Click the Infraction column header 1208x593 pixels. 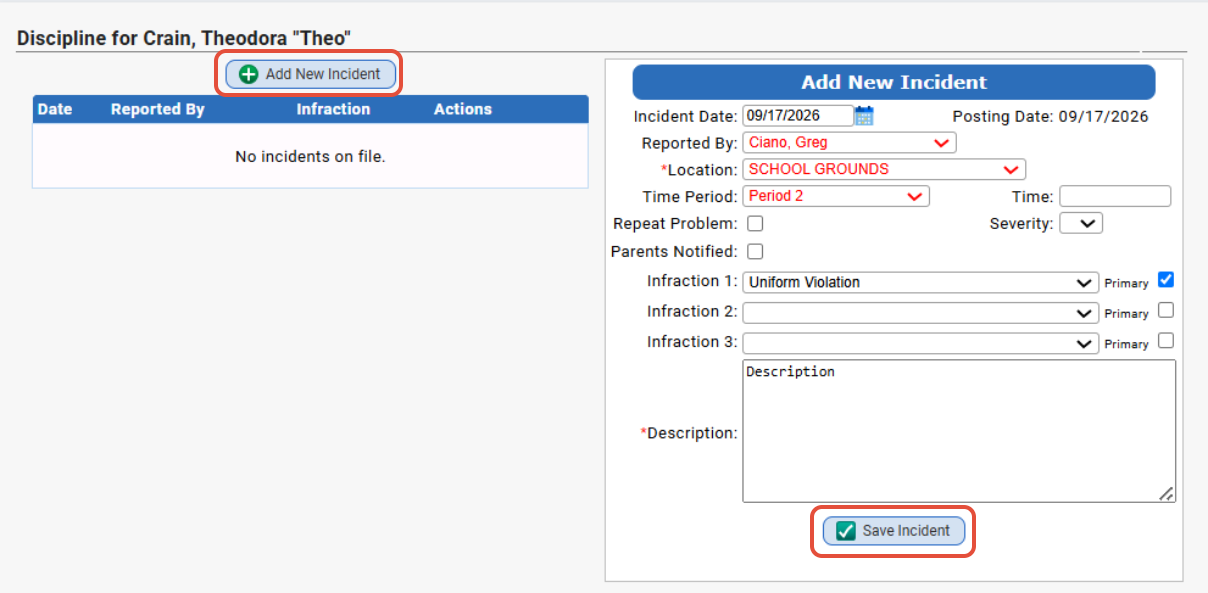coord(333,109)
